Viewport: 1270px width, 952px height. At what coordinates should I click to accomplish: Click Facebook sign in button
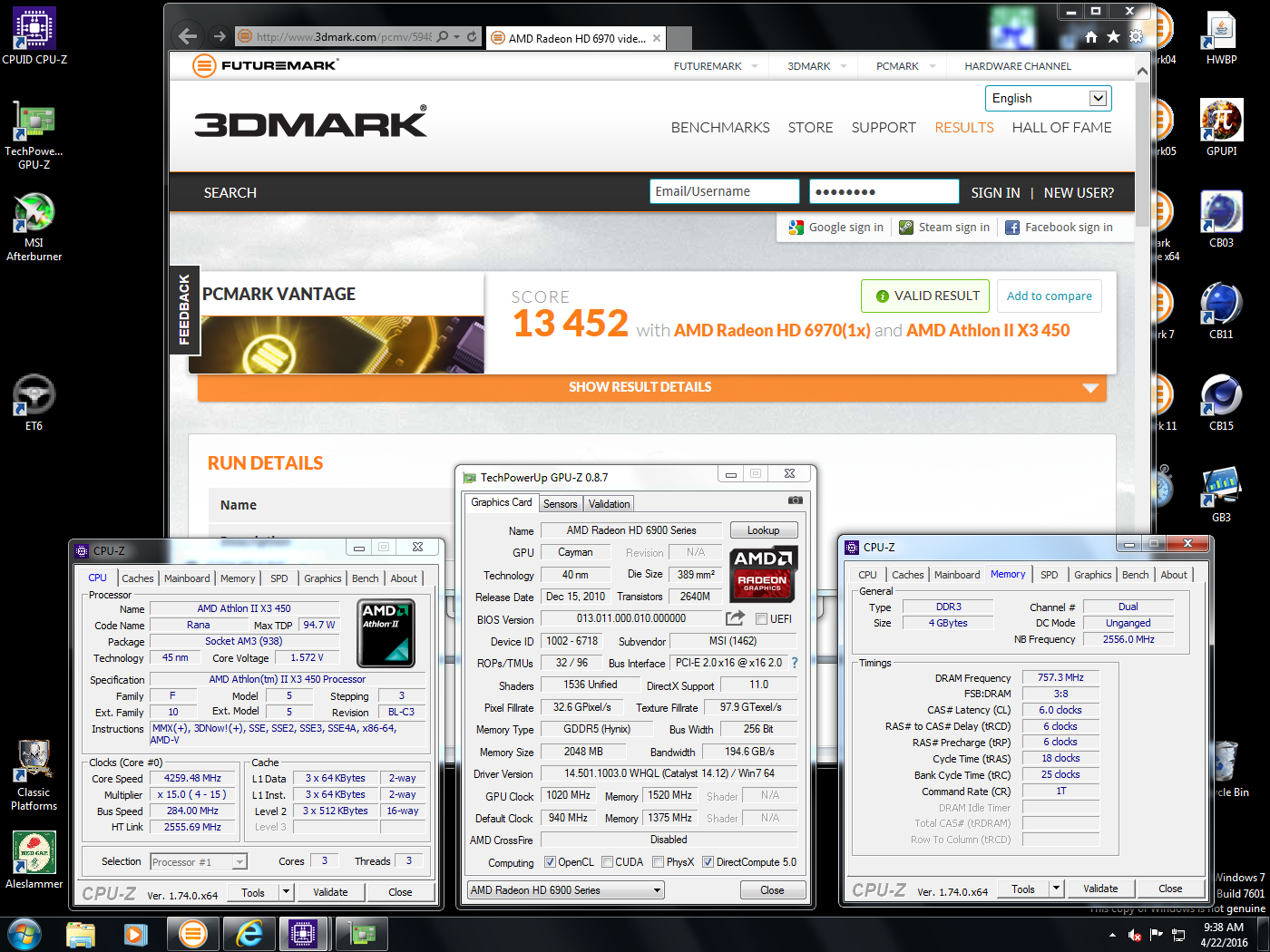pos(1059,228)
